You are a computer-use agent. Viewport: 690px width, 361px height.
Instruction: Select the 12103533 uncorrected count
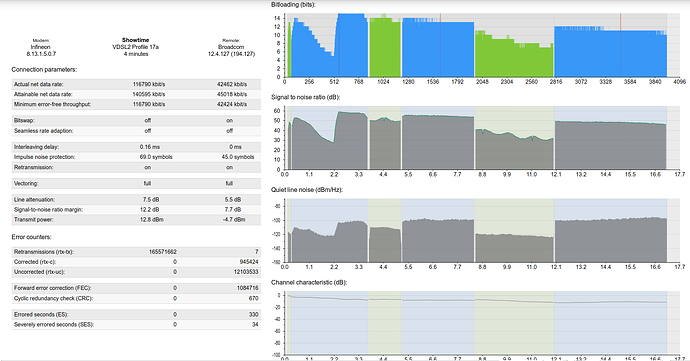[x=246, y=272]
